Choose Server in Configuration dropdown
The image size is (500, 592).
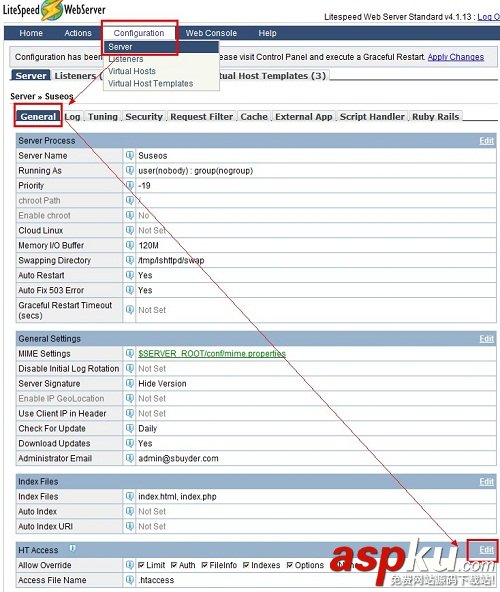pyautogui.click(x=161, y=47)
